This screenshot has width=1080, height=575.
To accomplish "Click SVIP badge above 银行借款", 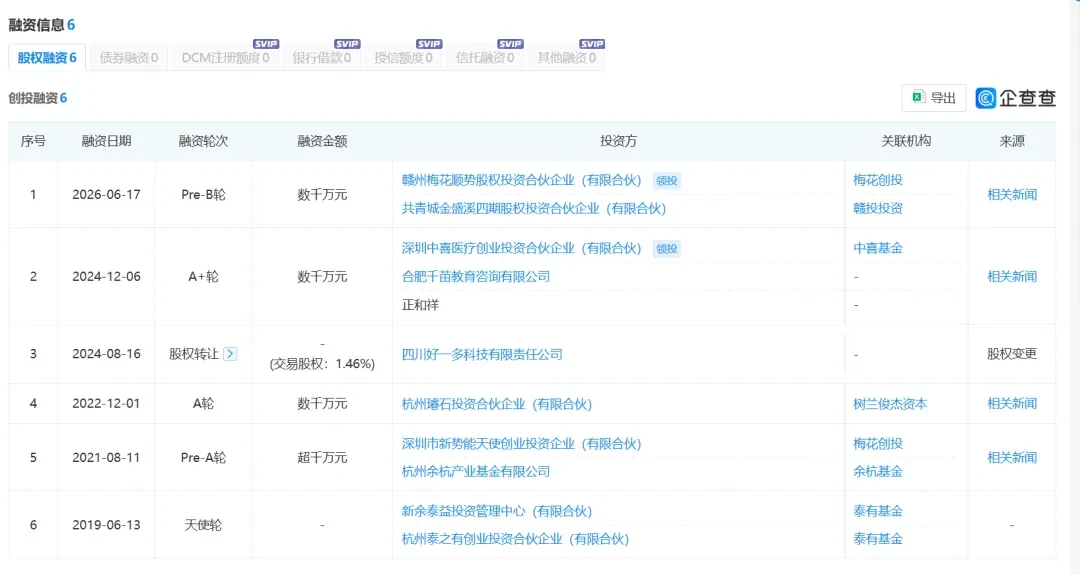I will click(347, 44).
